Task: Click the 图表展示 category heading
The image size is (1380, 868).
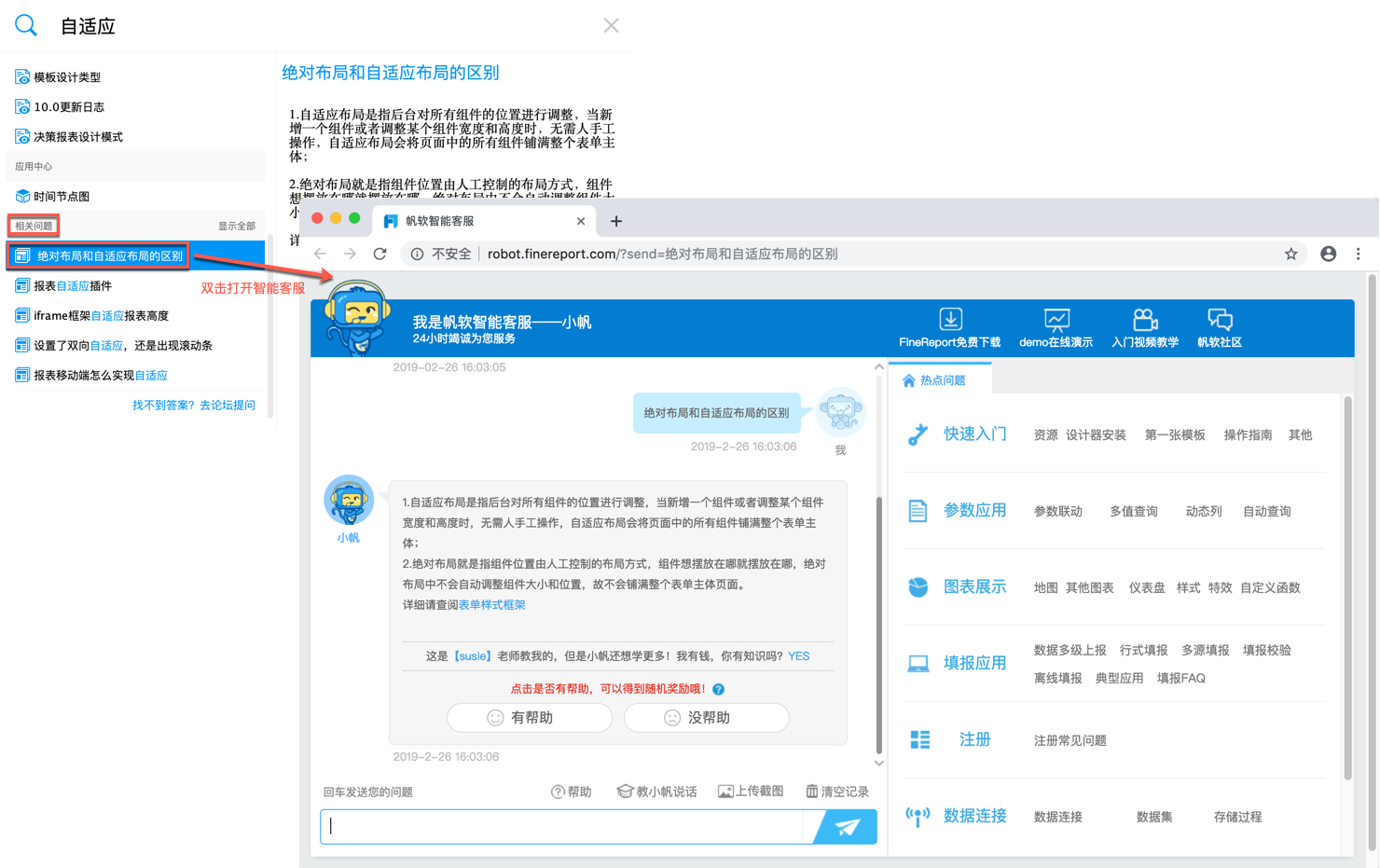Action: [x=974, y=587]
